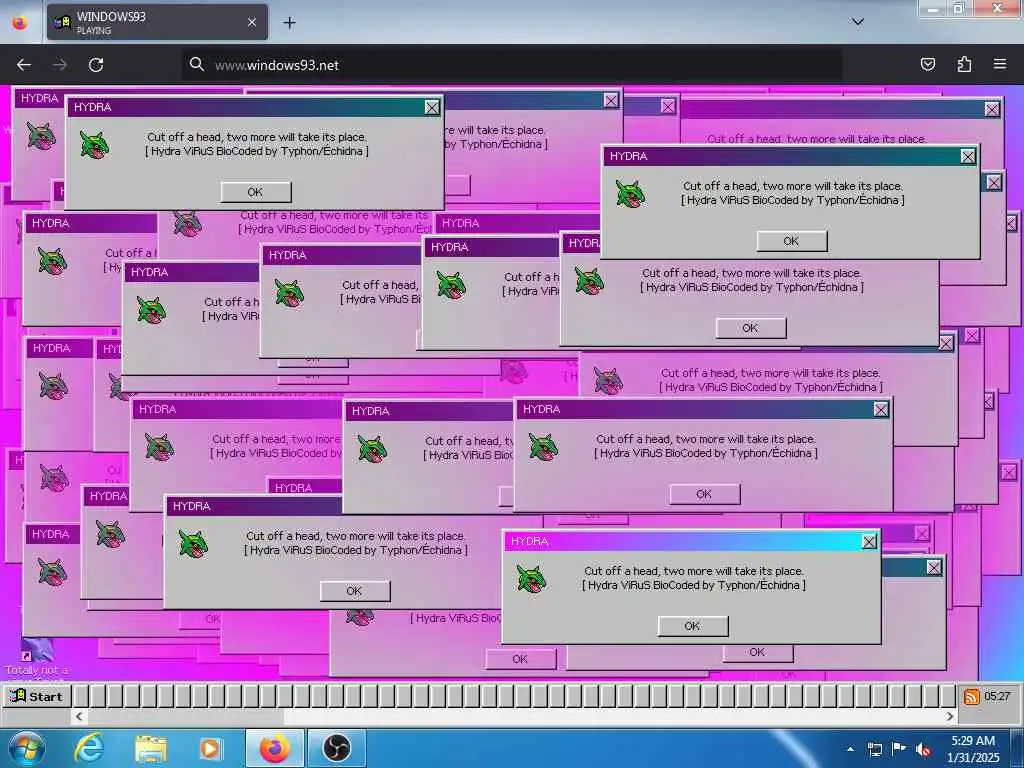Reload the windows93.net page
This screenshot has width=1024, height=768.
coord(96,65)
